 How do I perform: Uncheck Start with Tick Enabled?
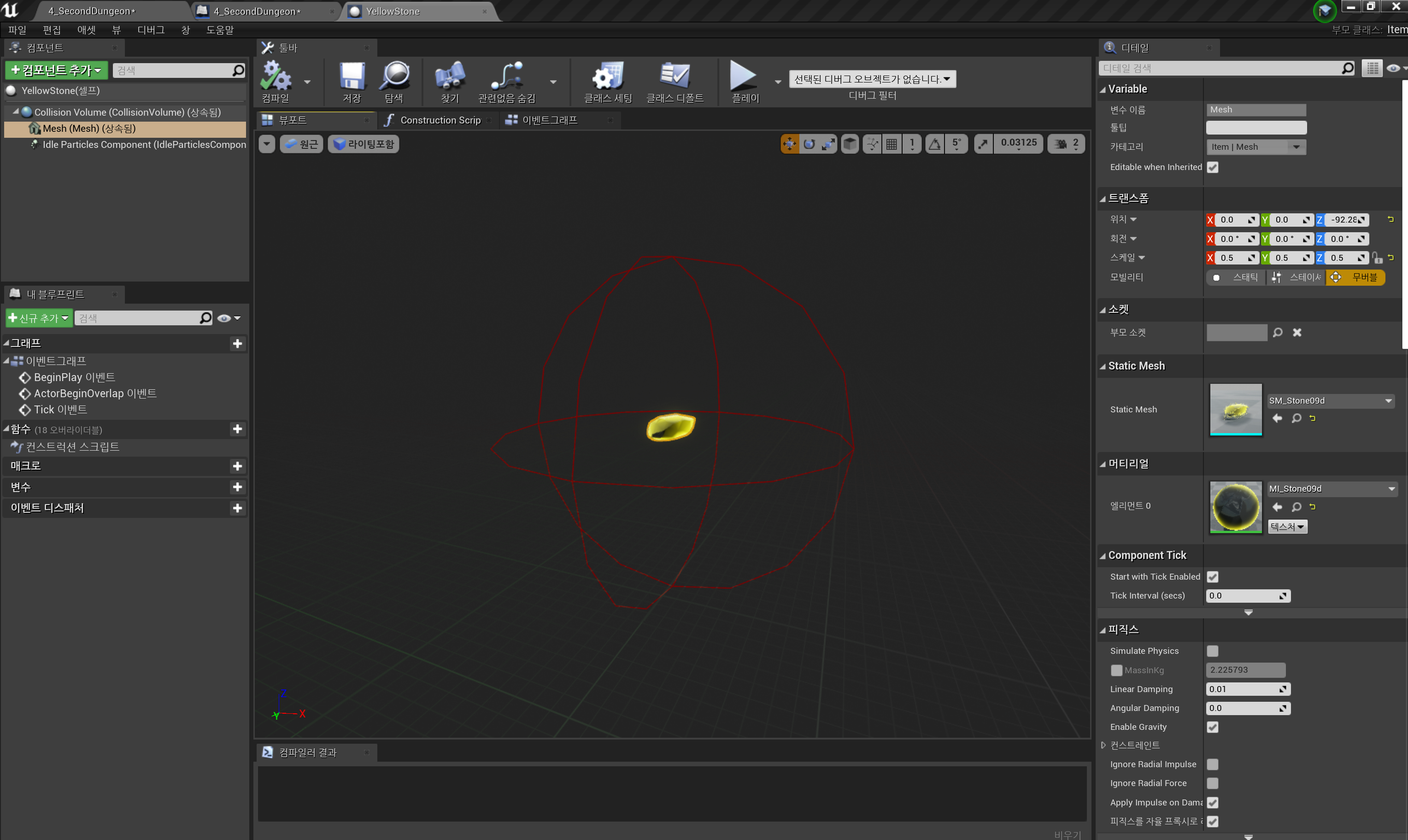[1212, 577]
